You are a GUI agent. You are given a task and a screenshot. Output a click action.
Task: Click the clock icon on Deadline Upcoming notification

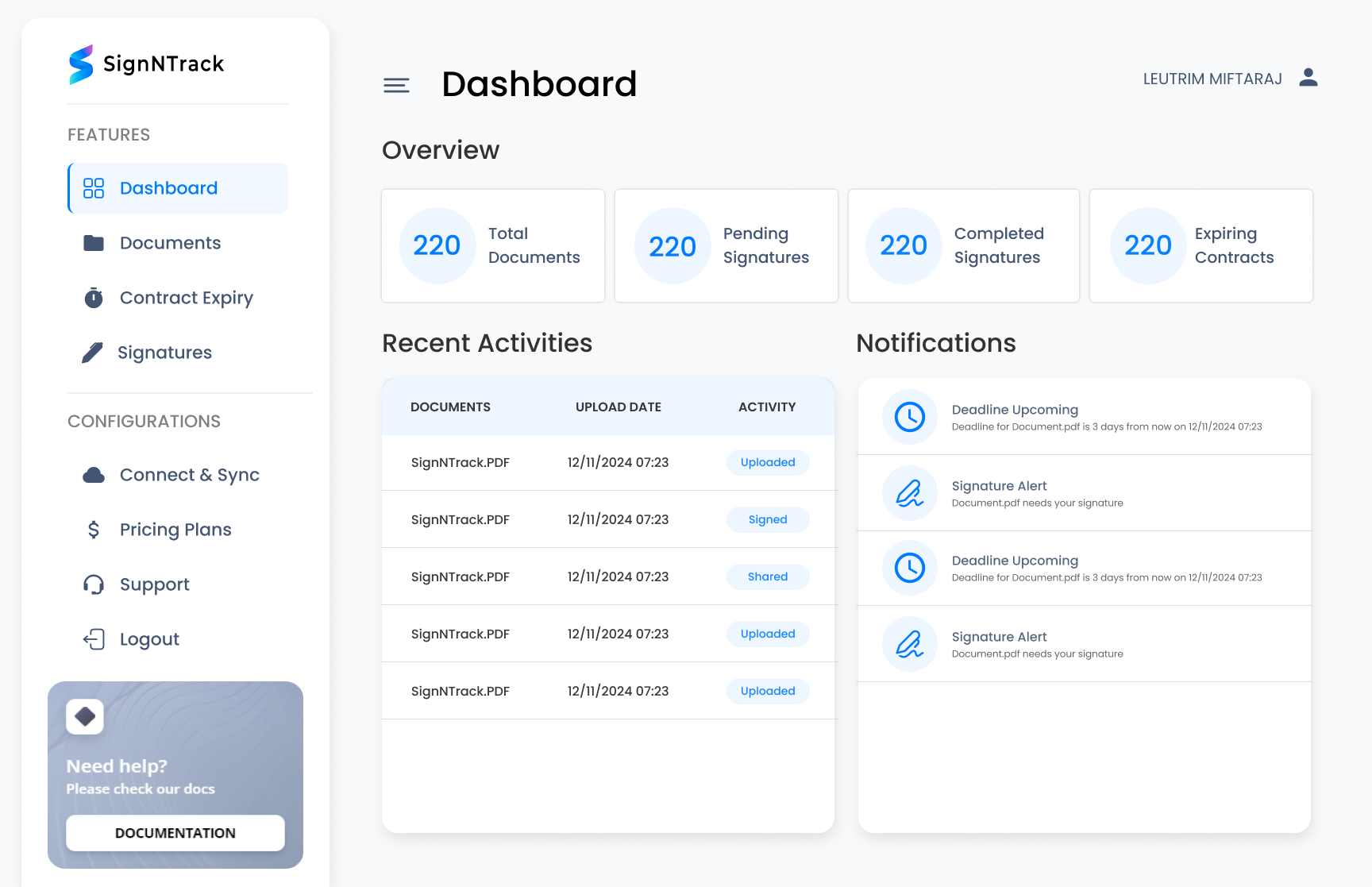pyautogui.click(x=908, y=416)
